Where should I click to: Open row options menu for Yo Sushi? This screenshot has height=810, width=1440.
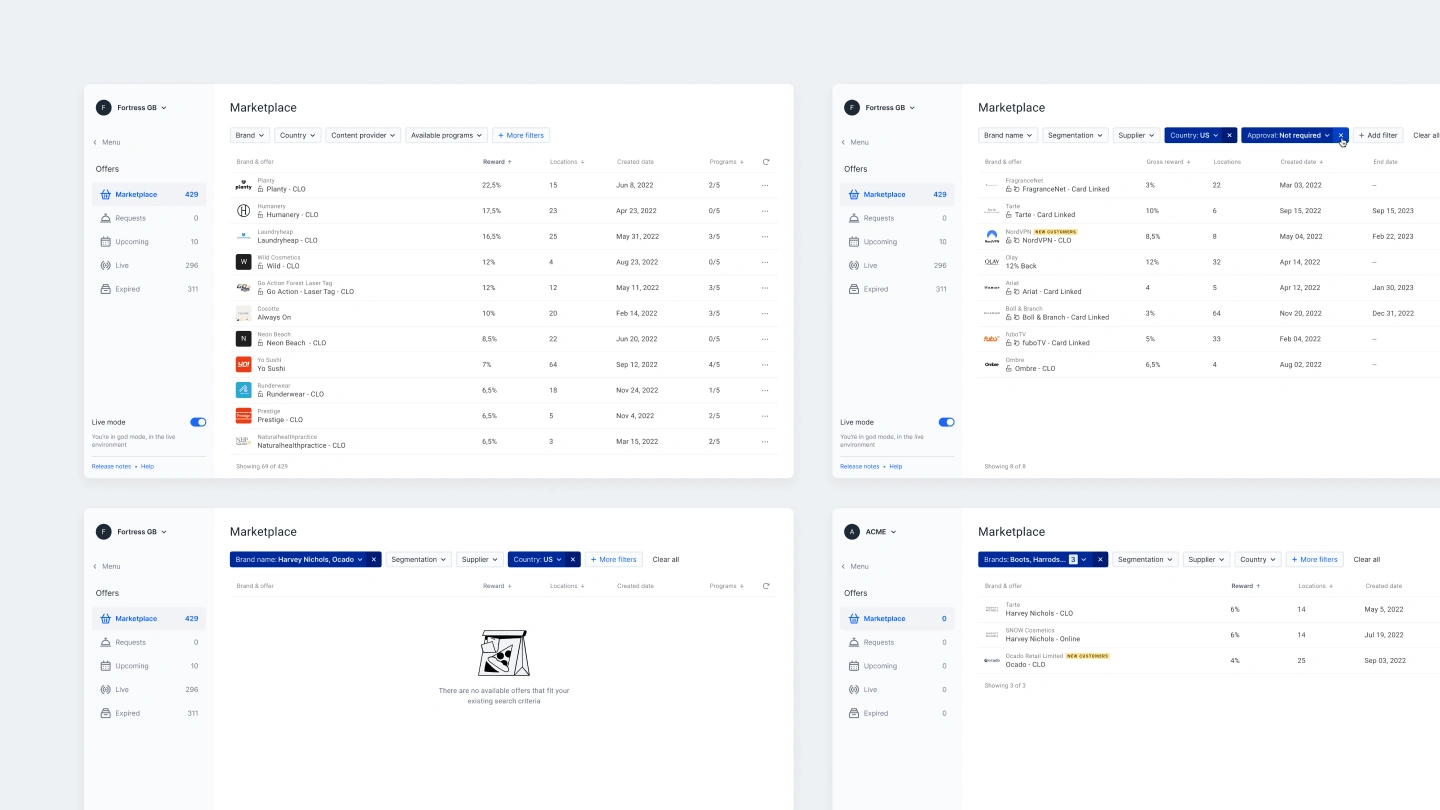(765, 365)
